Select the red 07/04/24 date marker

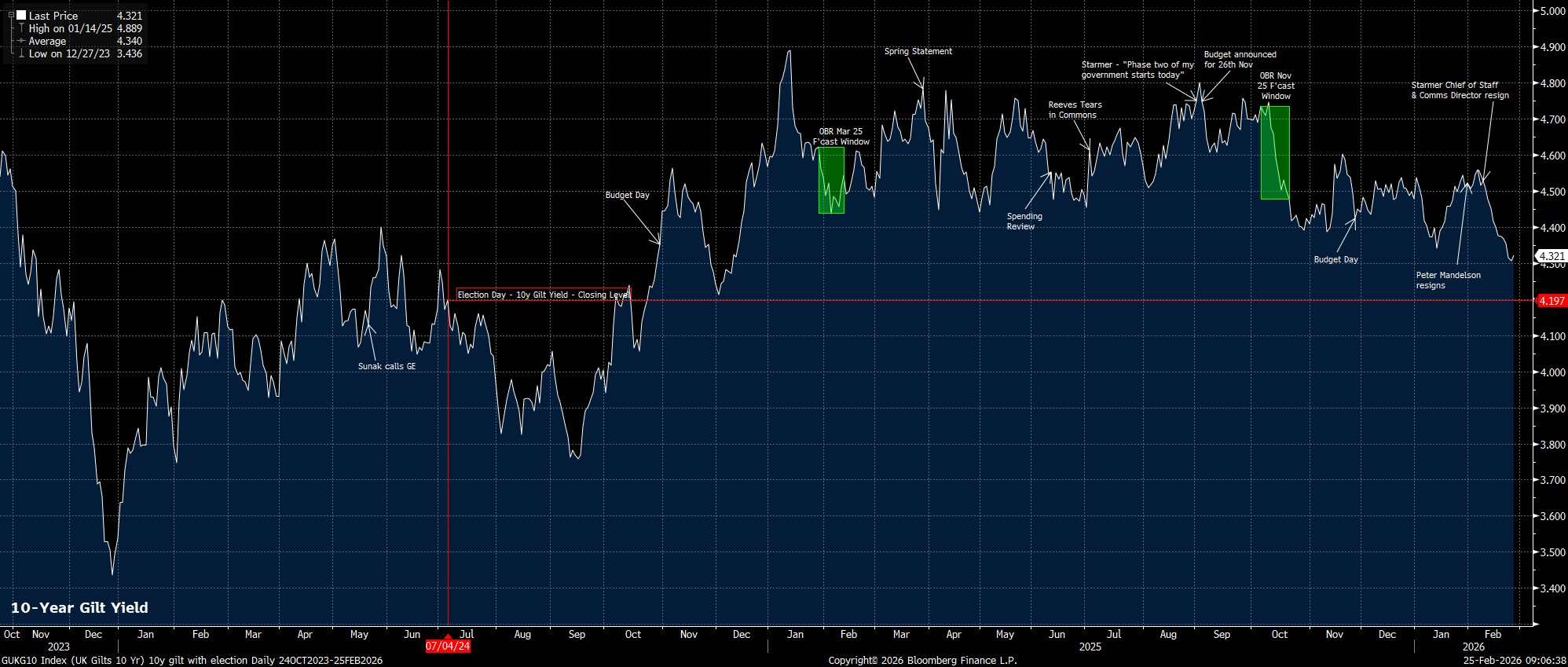tap(448, 646)
